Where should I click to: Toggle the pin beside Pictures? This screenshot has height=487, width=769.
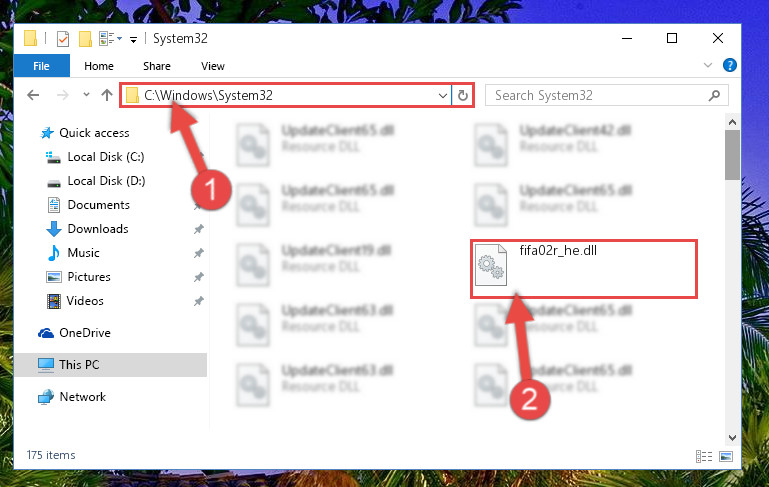[199, 277]
